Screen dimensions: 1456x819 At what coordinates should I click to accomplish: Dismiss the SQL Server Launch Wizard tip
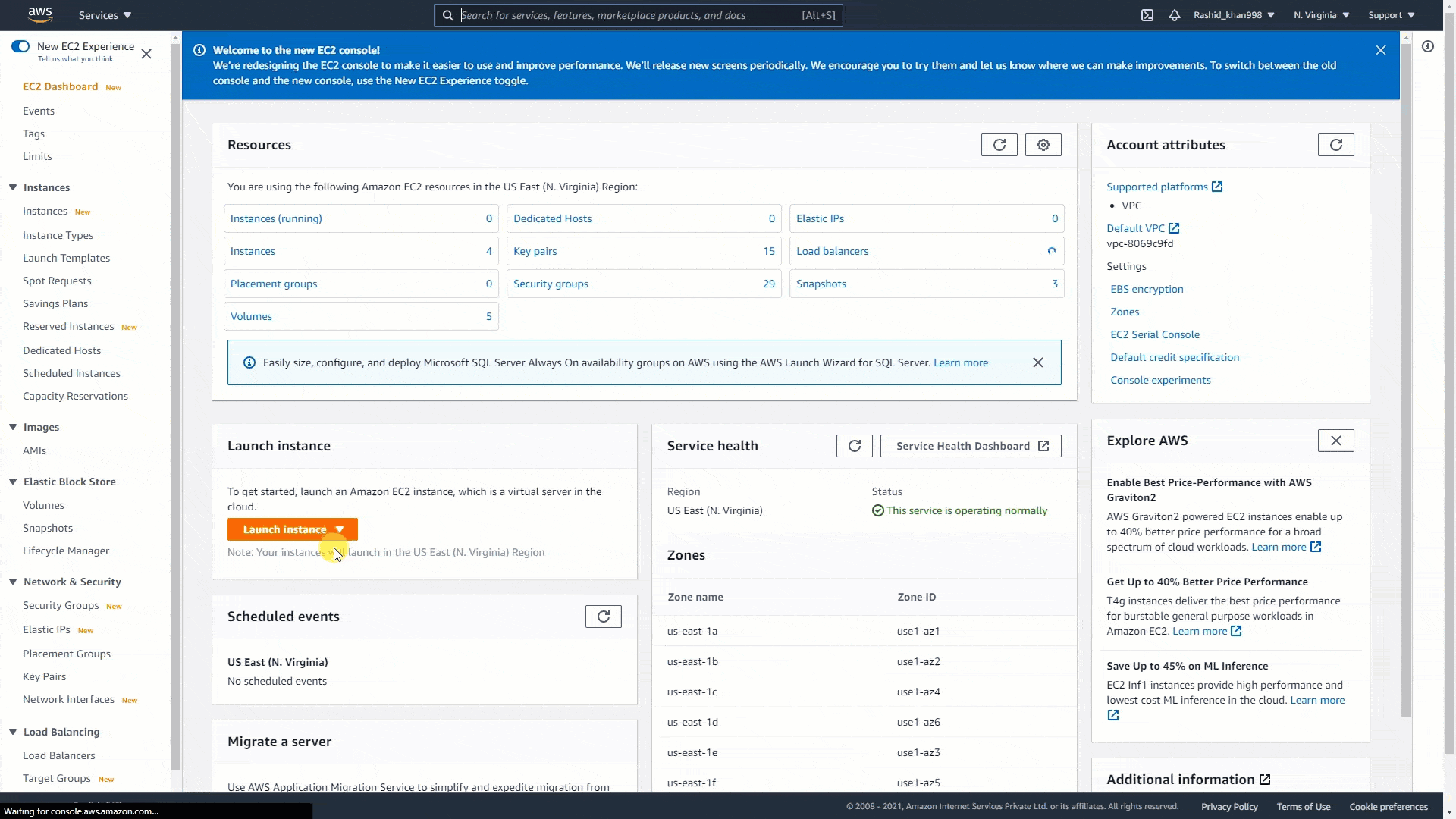tap(1038, 362)
